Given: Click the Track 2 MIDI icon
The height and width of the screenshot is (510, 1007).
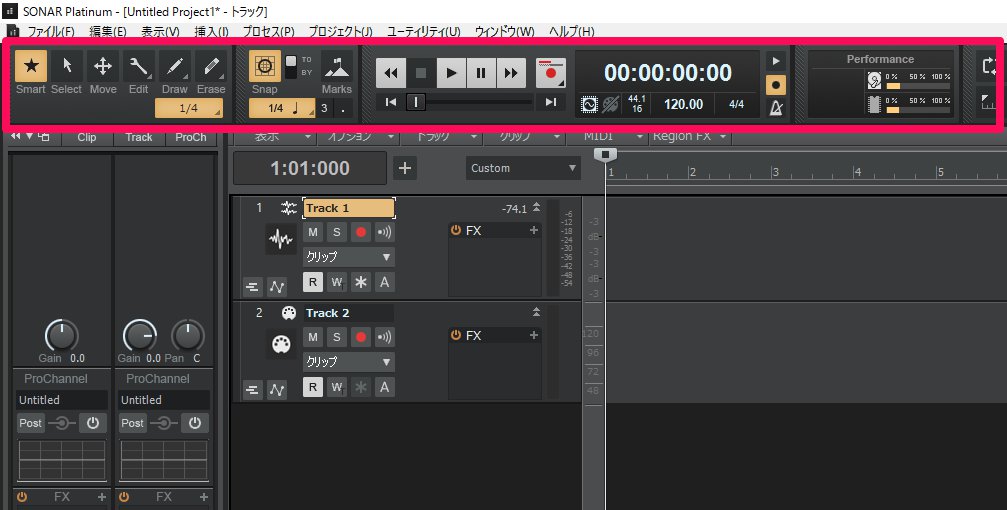Looking at the screenshot, I should pos(279,344).
